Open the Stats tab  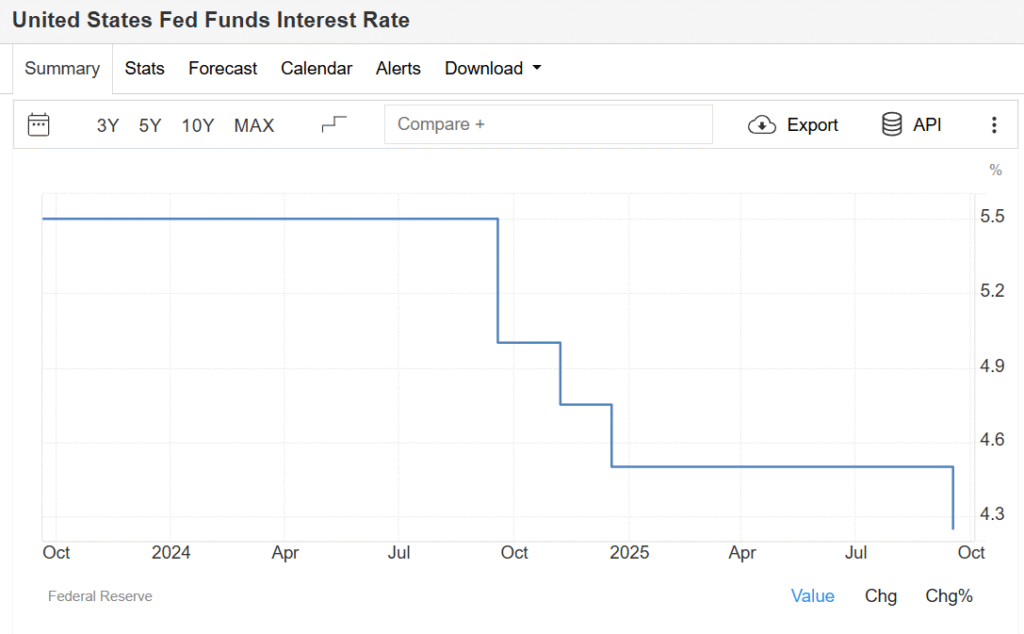point(145,68)
